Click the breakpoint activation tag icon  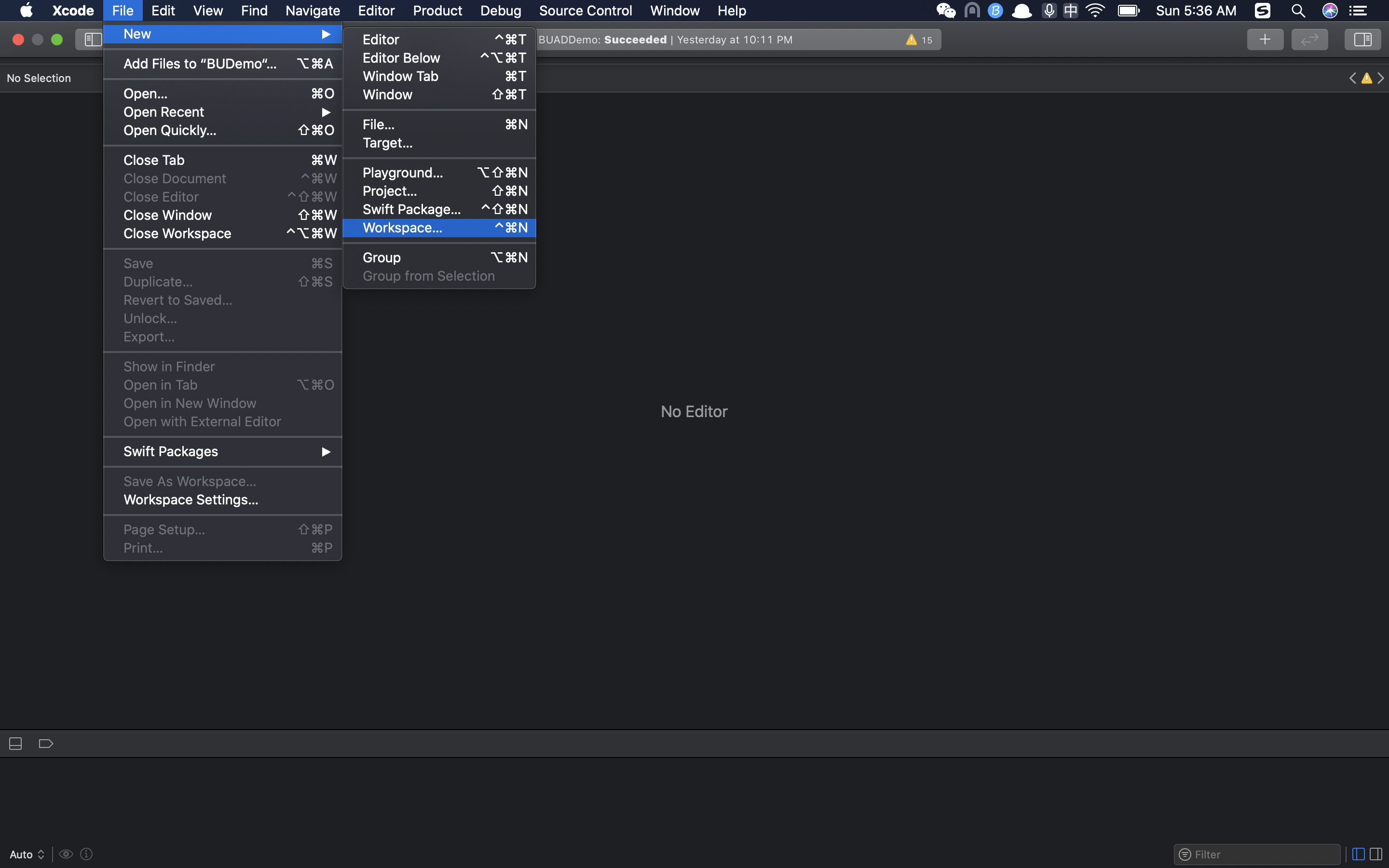(x=46, y=744)
